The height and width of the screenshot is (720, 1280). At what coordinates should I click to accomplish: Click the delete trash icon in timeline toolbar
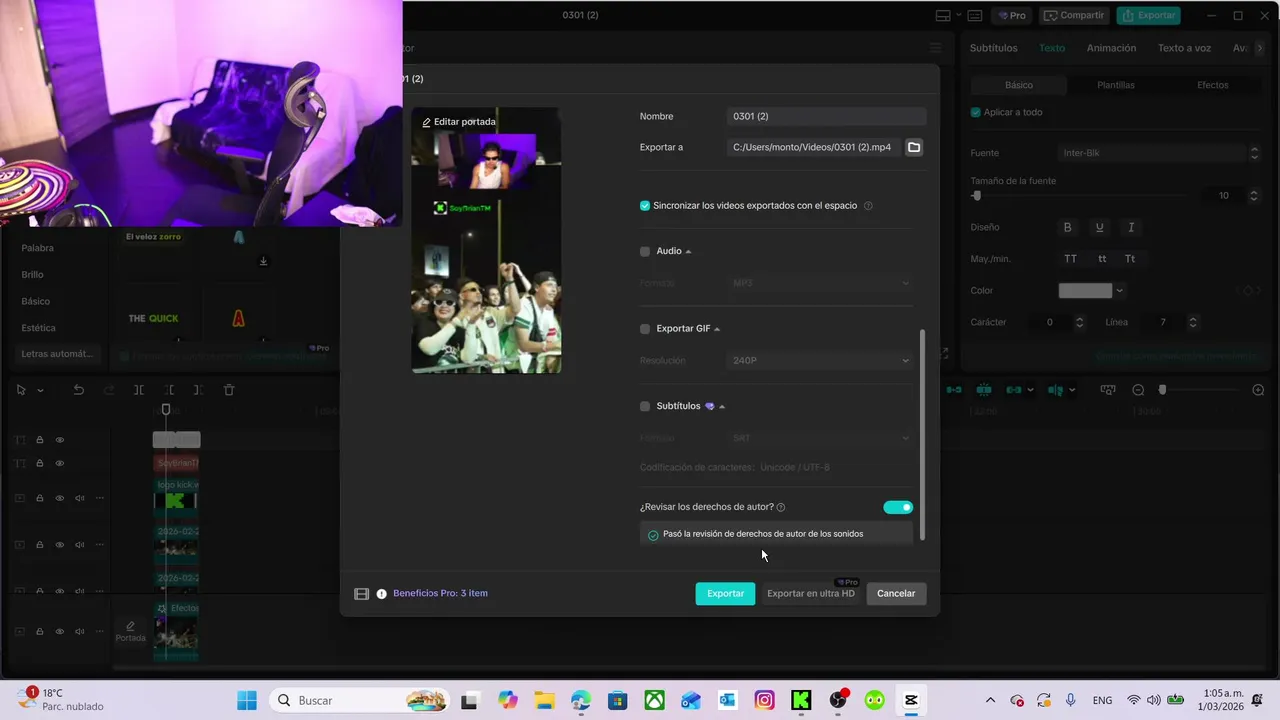(229, 390)
